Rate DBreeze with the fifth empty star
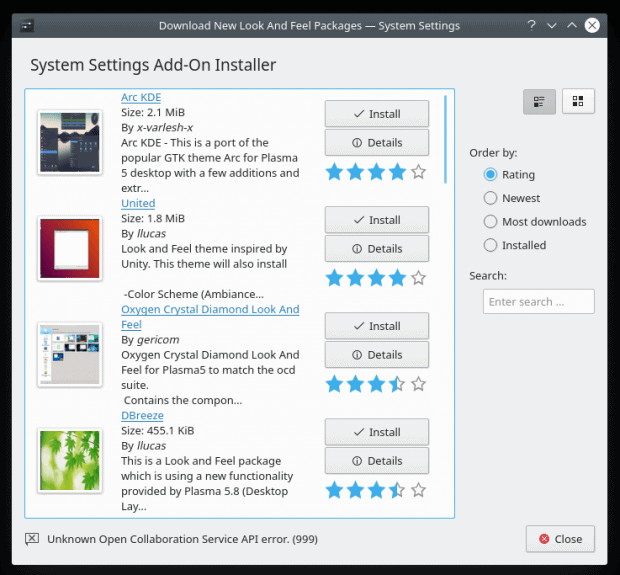Image resolution: width=620 pixels, height=575 pixels. (418, 490)
